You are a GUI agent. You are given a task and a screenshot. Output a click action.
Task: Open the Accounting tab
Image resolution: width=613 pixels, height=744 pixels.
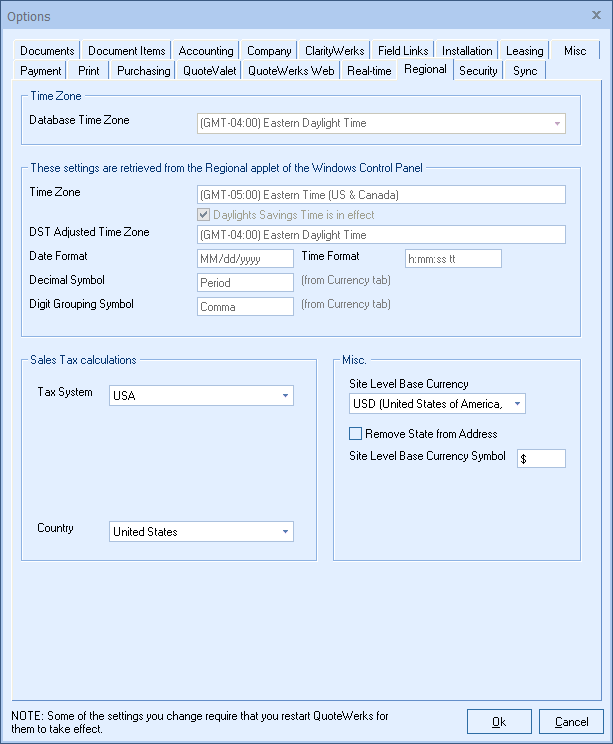pos(206,51)
